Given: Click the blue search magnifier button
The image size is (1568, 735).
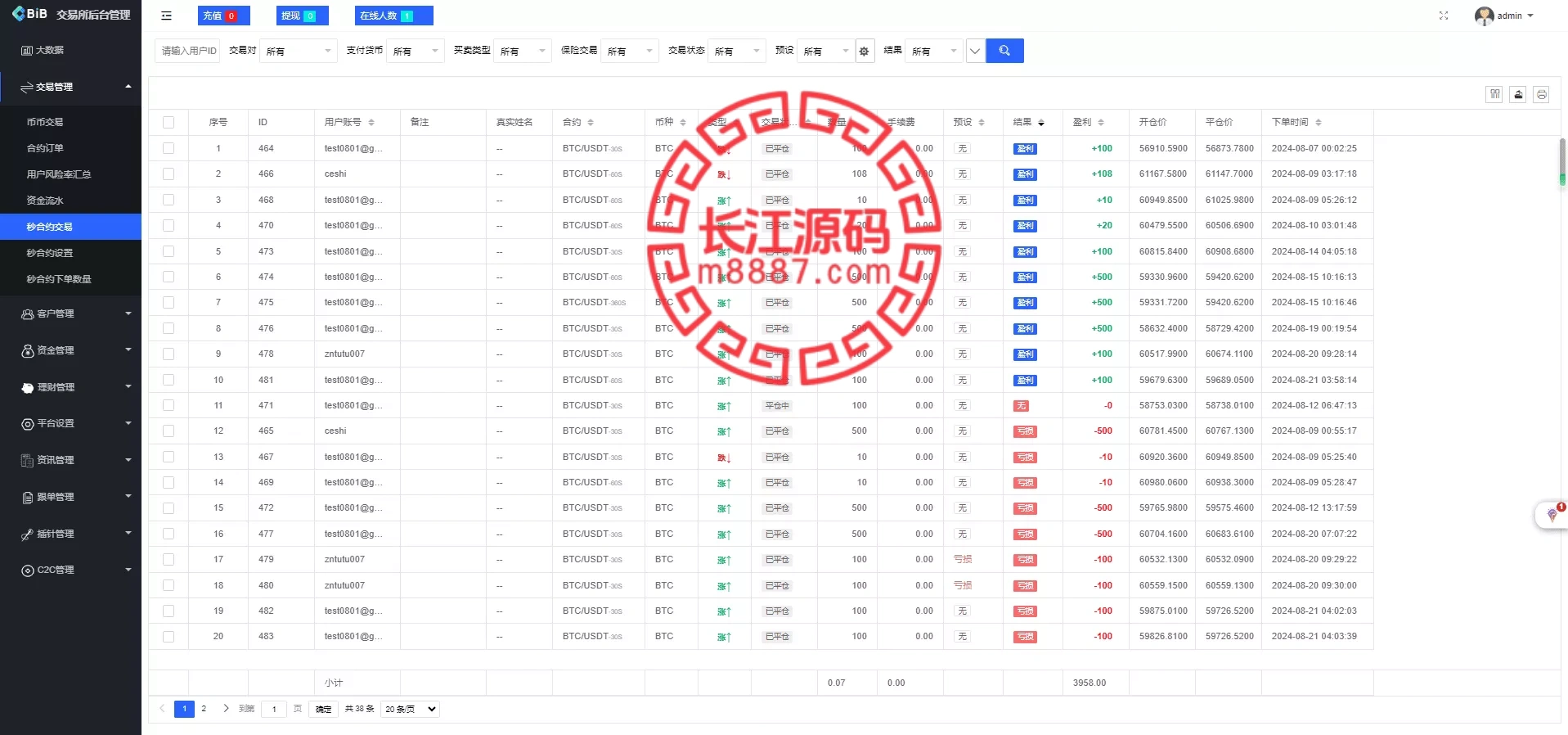Looking at the screenshot, I should 1004,51.
